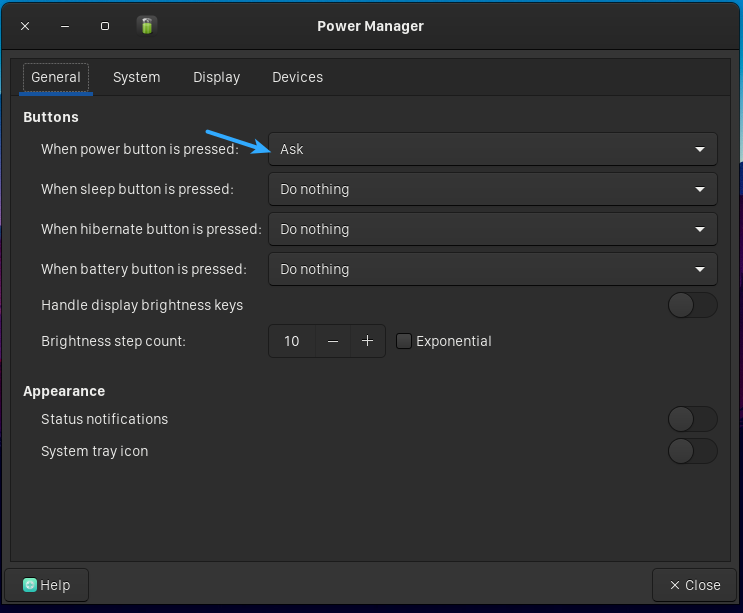This screenshot has height=613, width=743.
Task: Open the battery button action dropdown
Action: (x=493, y=269)
